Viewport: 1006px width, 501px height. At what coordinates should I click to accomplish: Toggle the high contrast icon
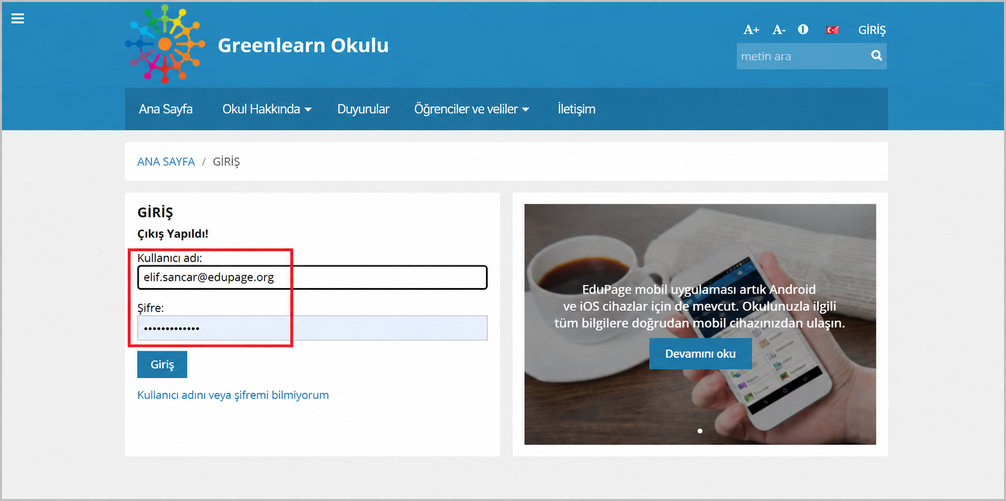pos(803,30)
